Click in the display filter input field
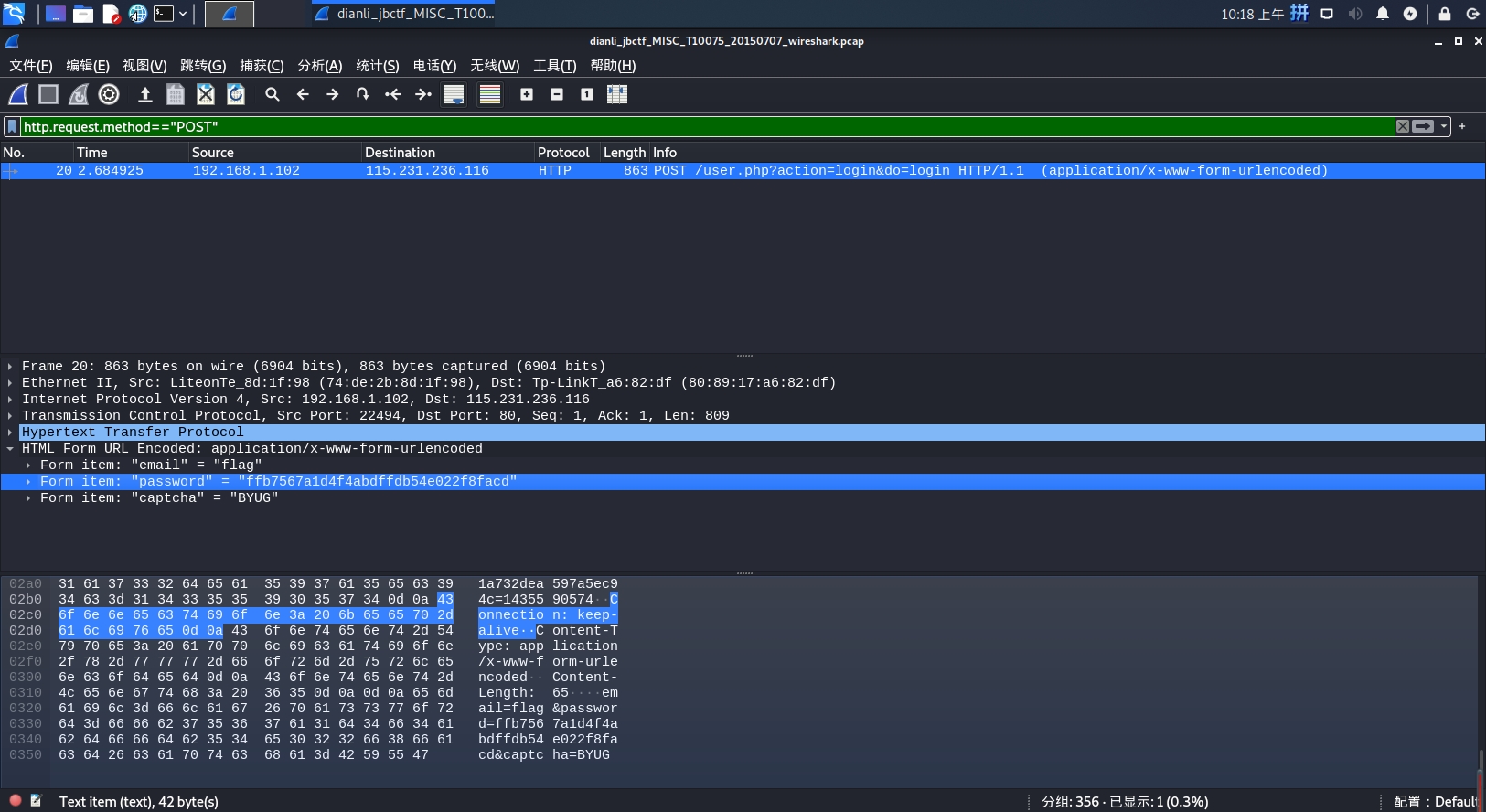The width and height of the screenshot is (1486, 812). [x=707, y=126]
